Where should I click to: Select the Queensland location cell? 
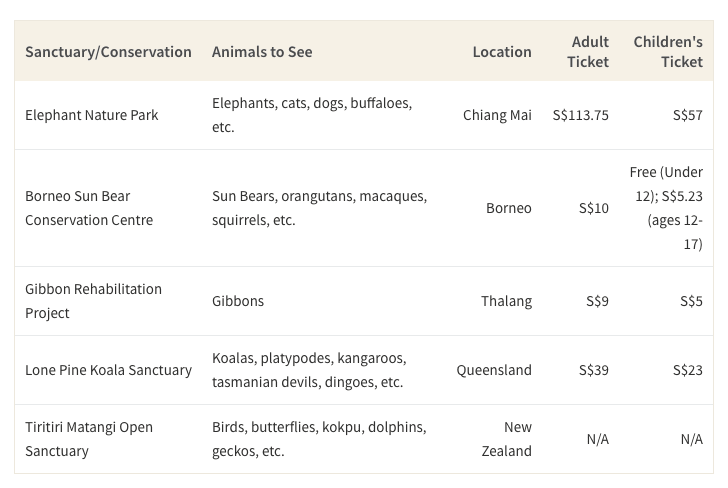pos(494,370)
